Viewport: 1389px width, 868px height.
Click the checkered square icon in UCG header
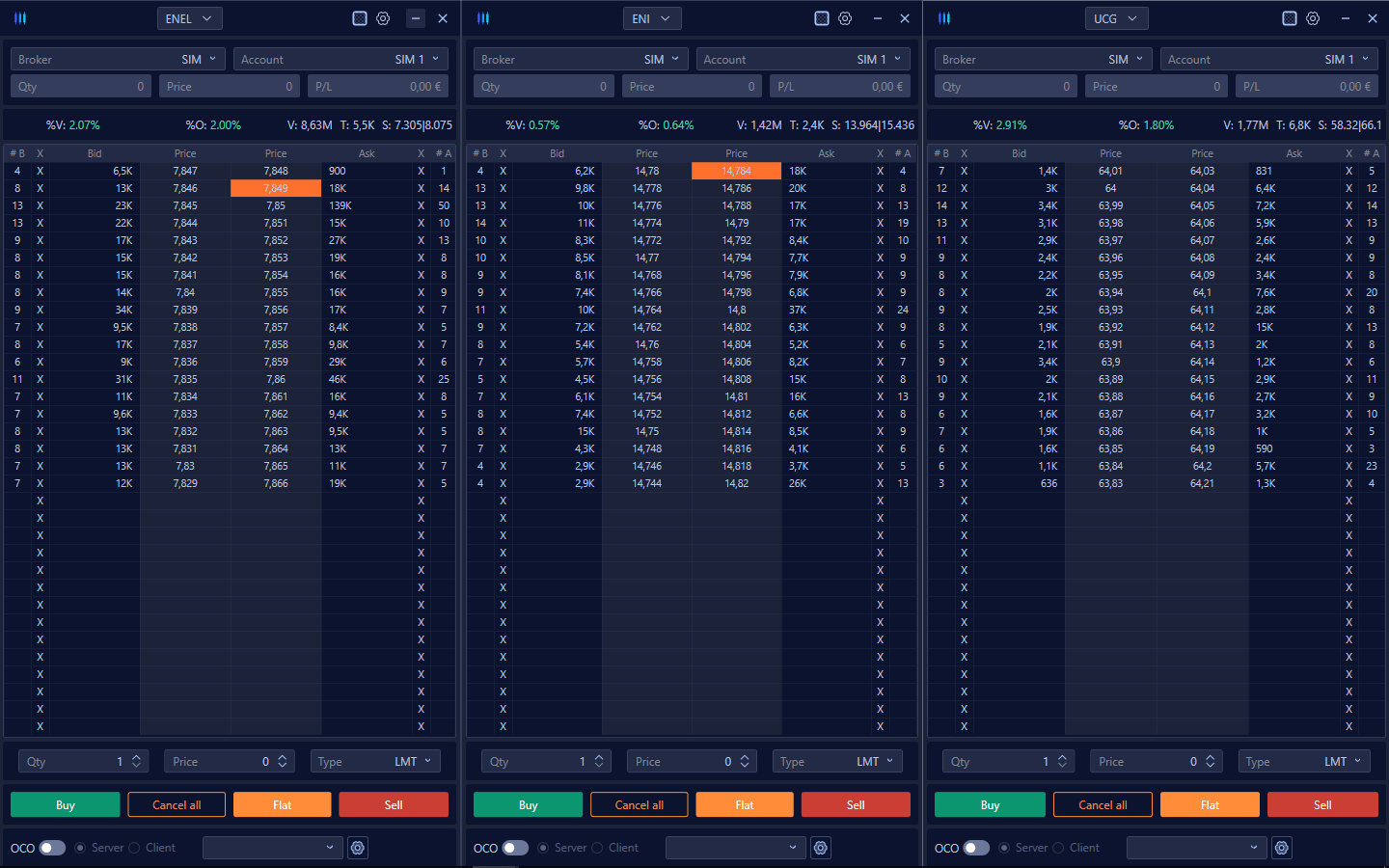coord(1290,18)
